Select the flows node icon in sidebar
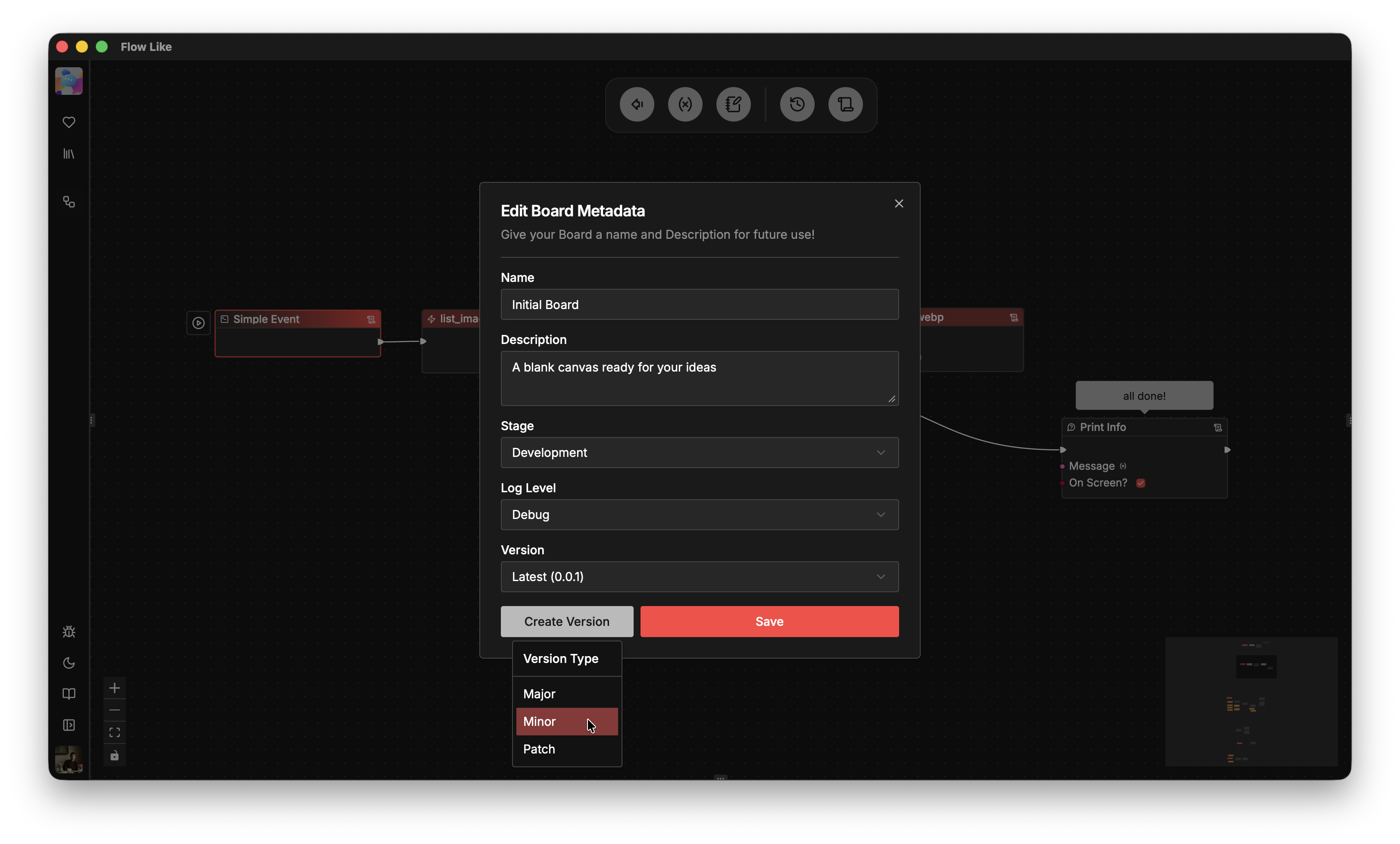The height and width of the screenshot is (844, 1400). [x=69, y=202]
